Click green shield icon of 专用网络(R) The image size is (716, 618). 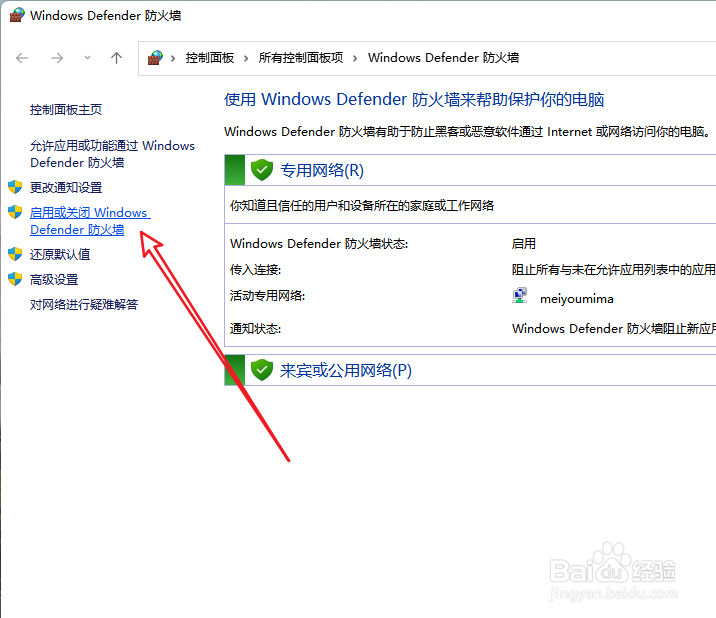262,170
